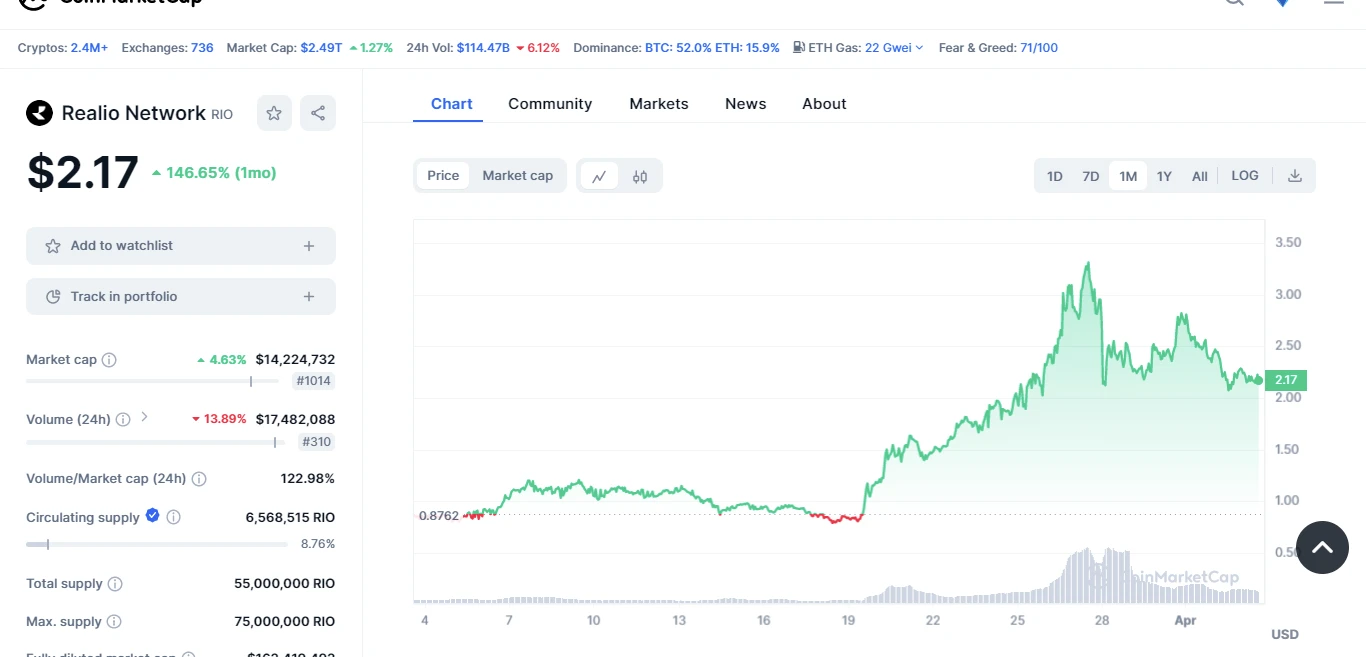Open the Chart tab
The height and width of the screenshot is (657, 1366).
[x=452, y=104]
